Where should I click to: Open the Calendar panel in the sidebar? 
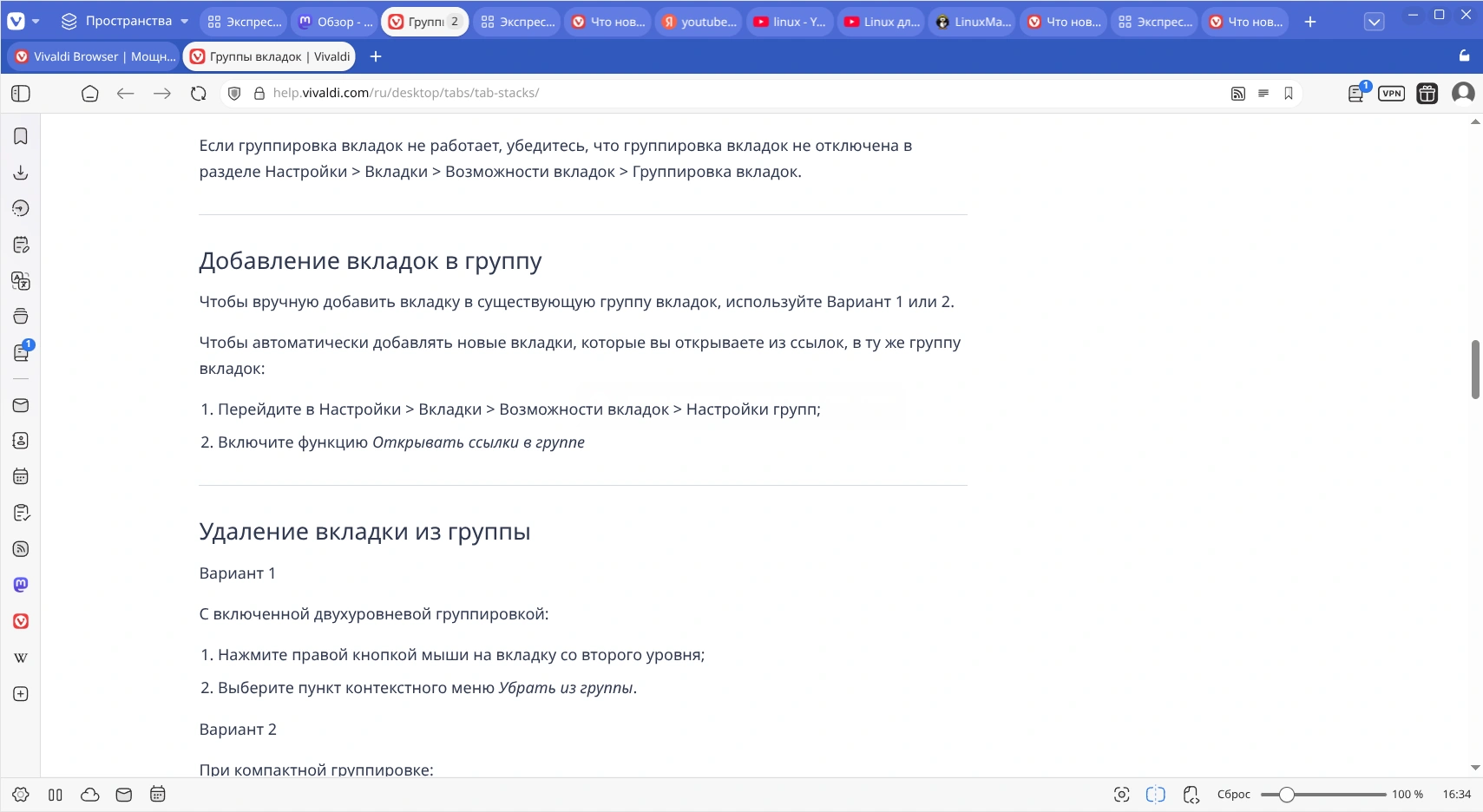(x=20, y=476)
